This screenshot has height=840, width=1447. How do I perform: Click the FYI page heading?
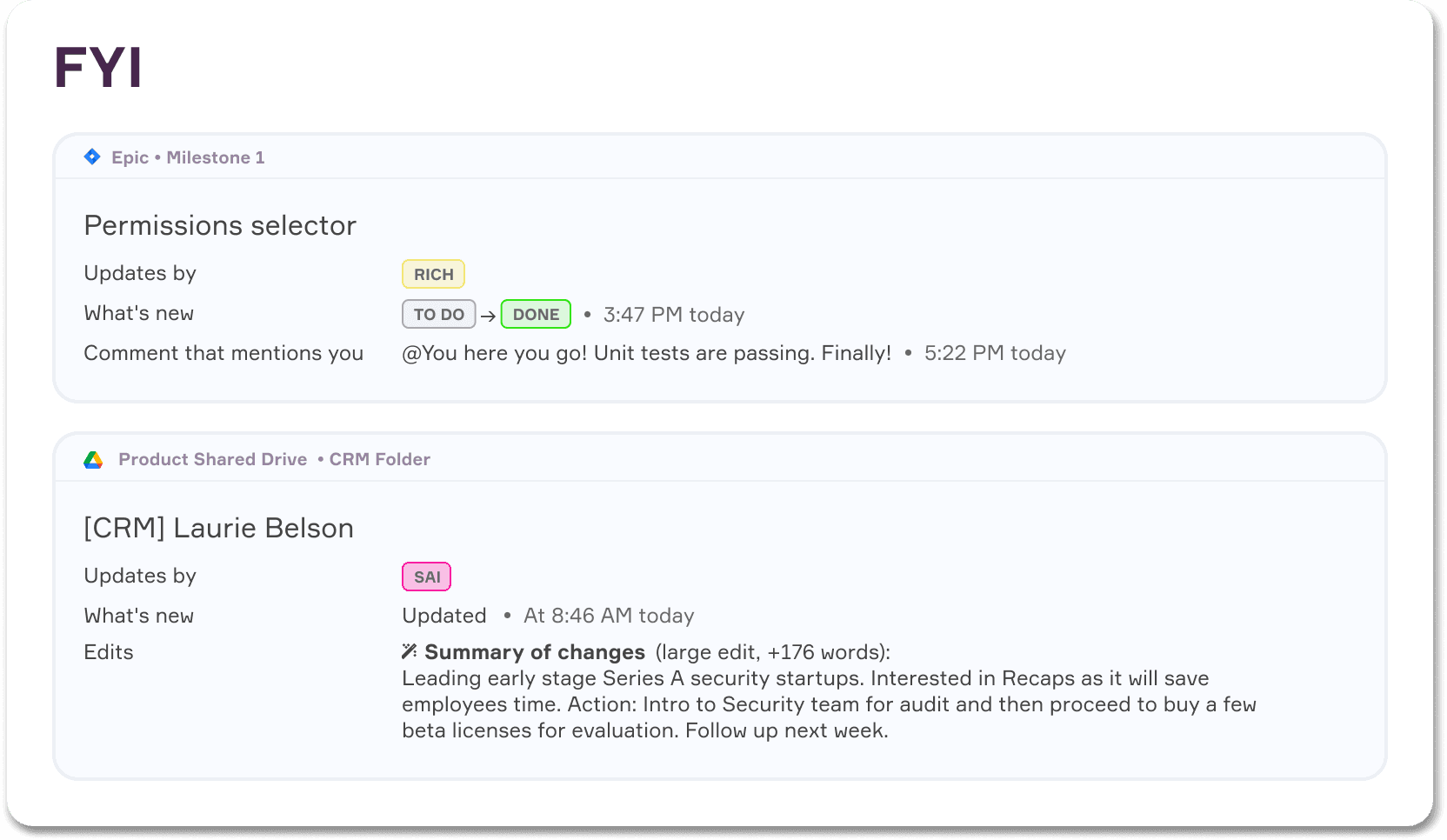[98, 68]
